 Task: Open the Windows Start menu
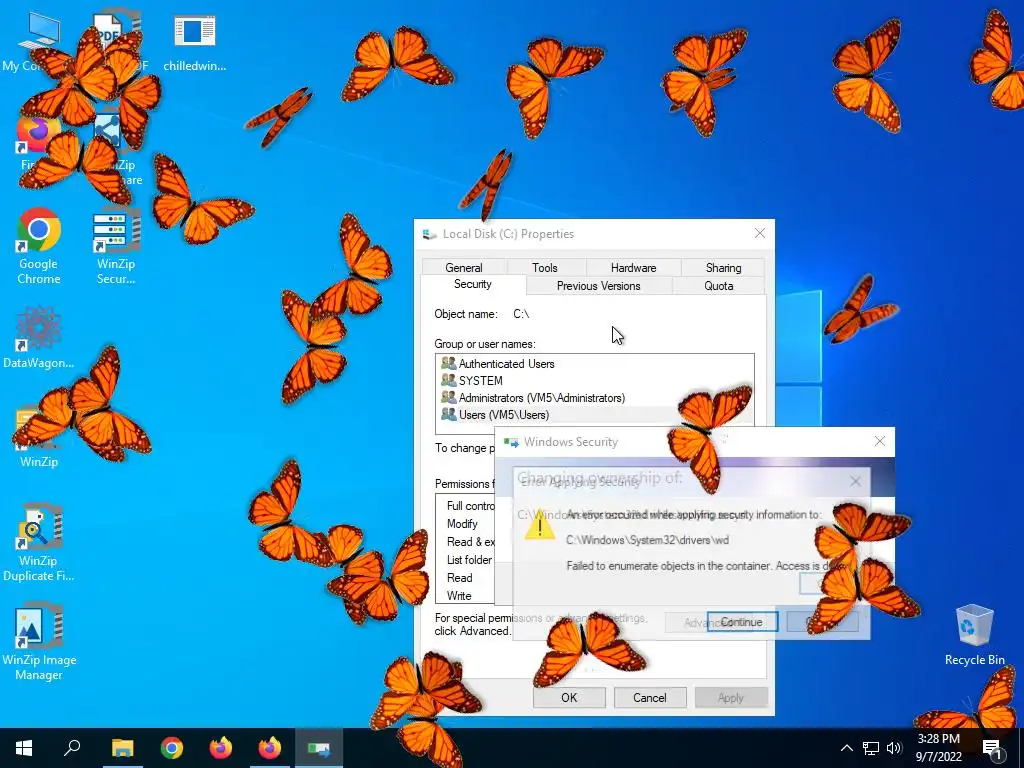pyautogui.click(x=24, y=748)
